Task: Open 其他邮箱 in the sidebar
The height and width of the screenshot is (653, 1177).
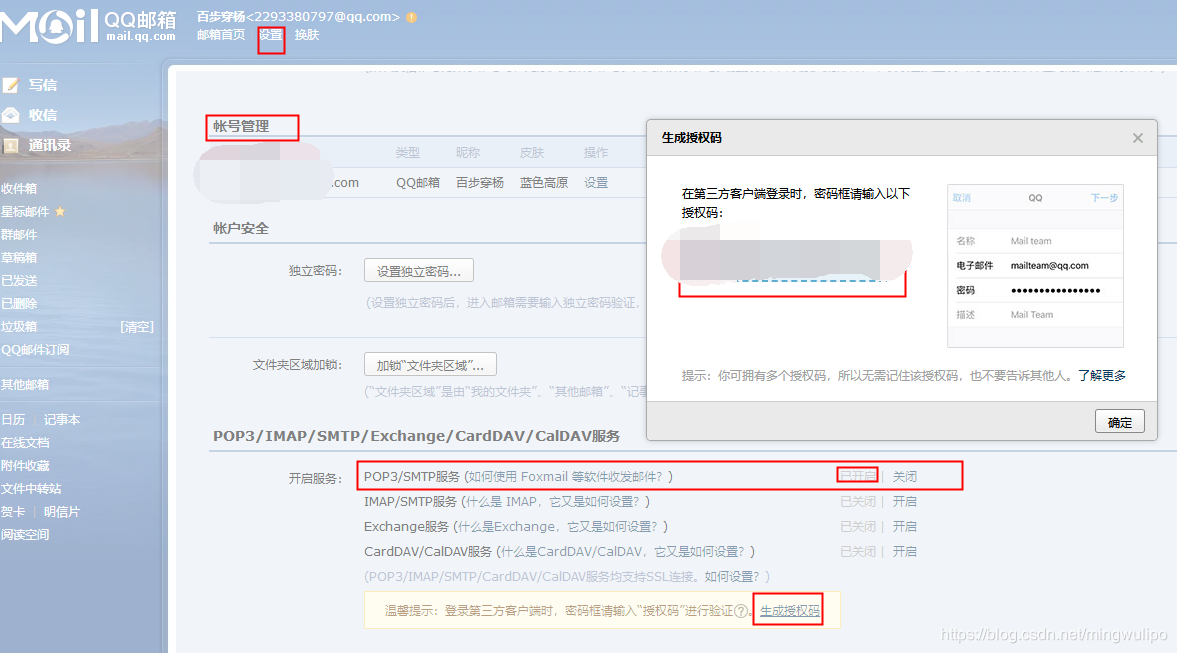Action: click(x=25, y=384)
